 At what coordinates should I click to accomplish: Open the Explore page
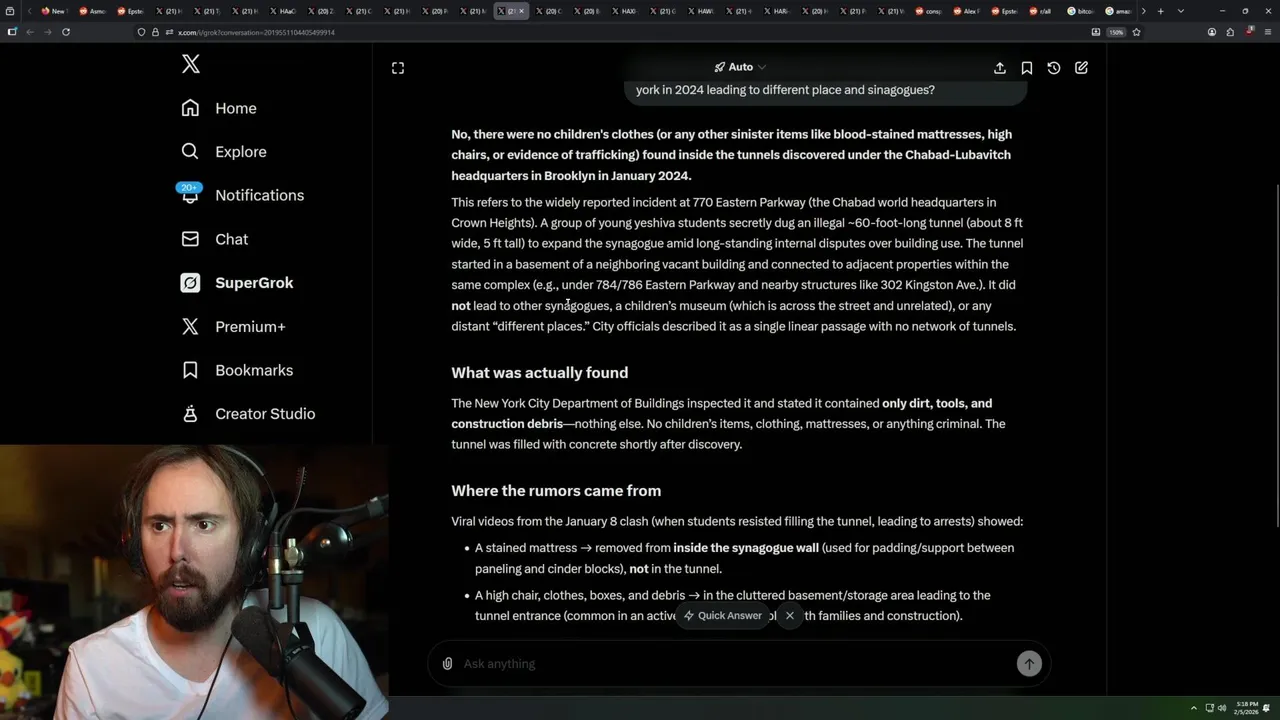point(223,152)
